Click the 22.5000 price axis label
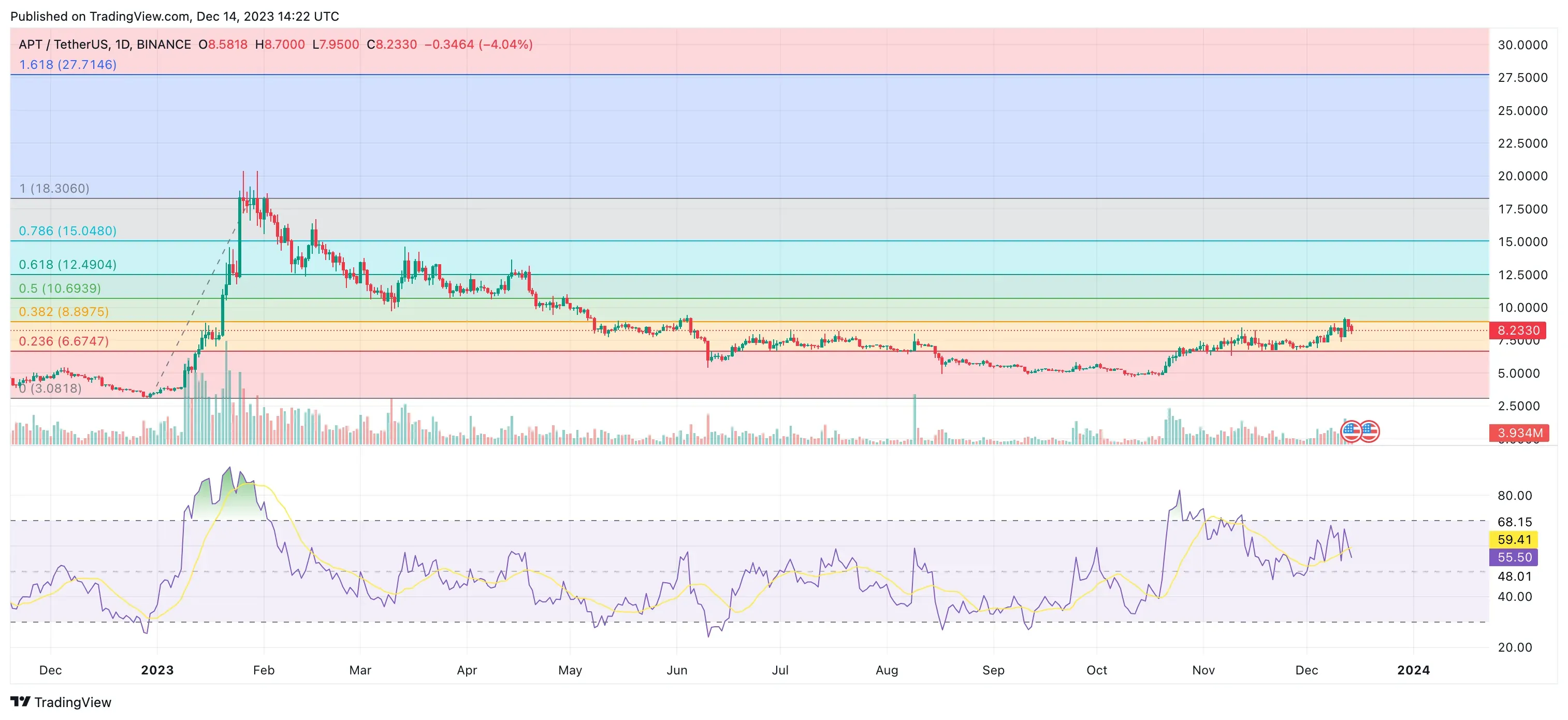The image size is (1568, 720). click(1522, 143)
